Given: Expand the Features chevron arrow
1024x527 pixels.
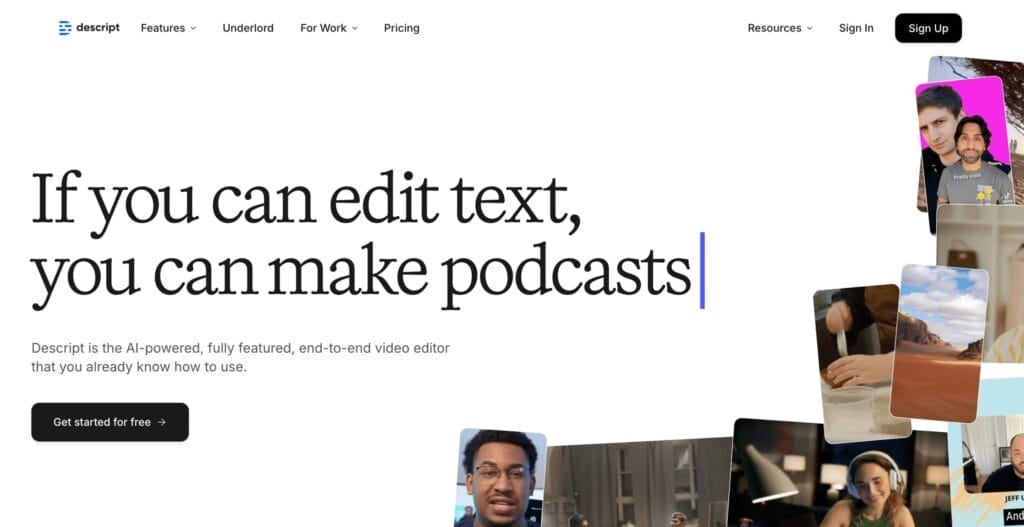Looking at the screenshot, I should (x=194, y=29).
